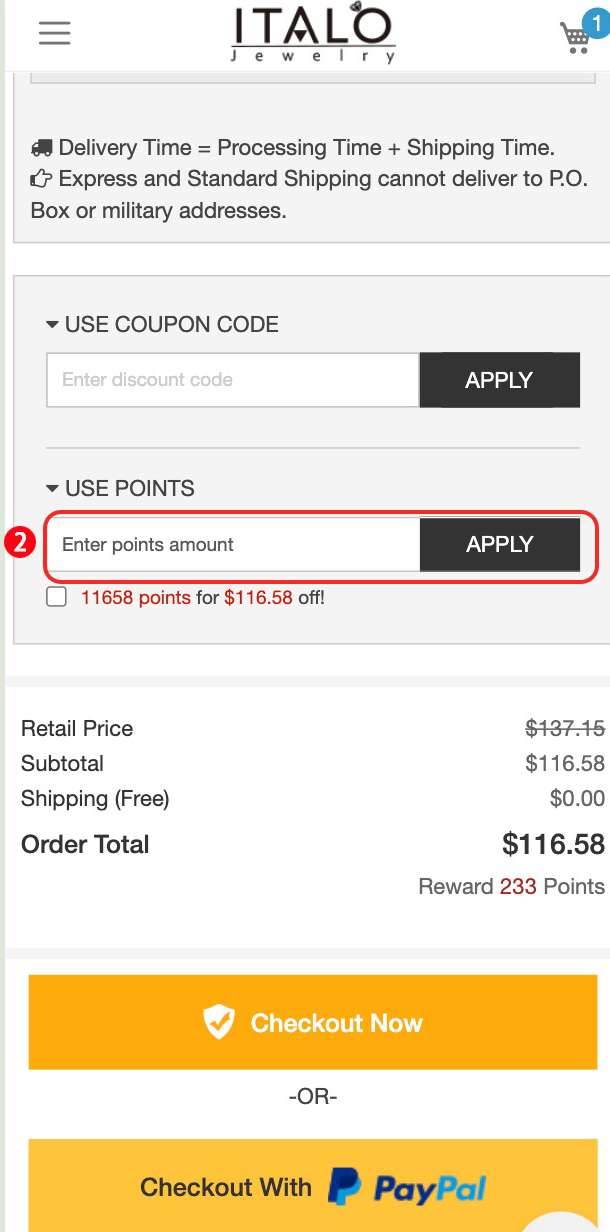Choose Checkout With PayPal
610x1232 pixels.
(312, 1187)
